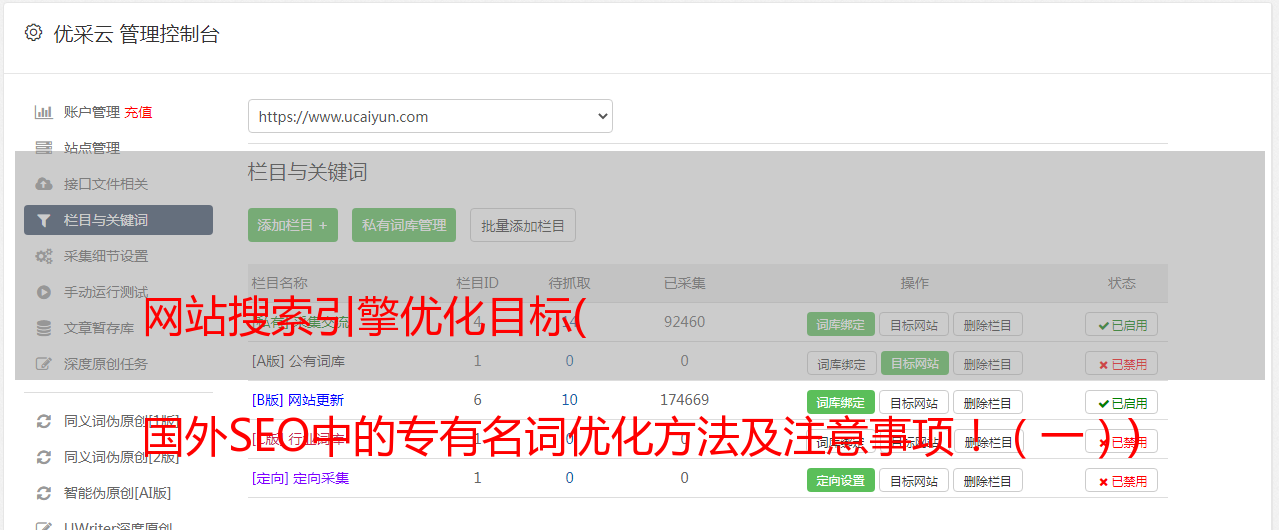This screenshot has width=1279, height=530.
Task: Click the play icon for 手动运行测试
Action: point(43,292)
